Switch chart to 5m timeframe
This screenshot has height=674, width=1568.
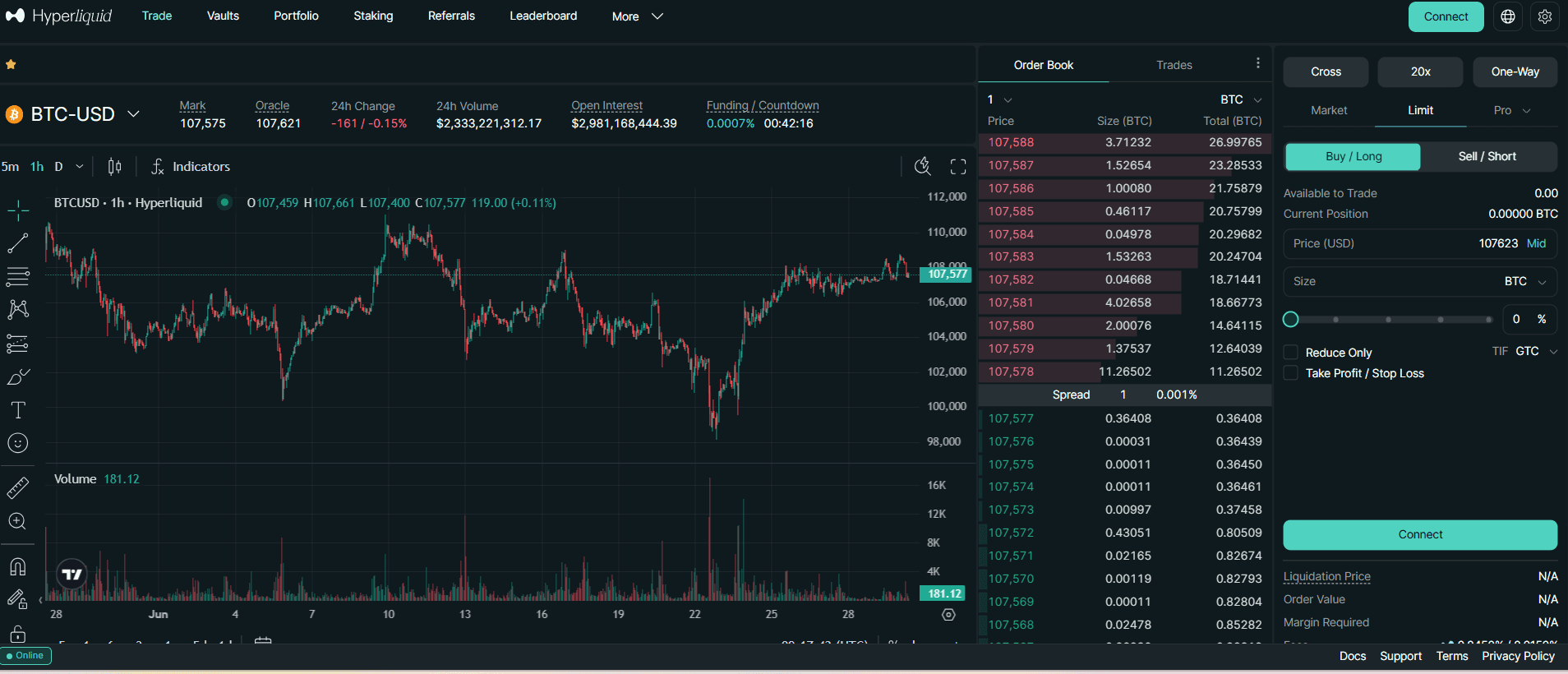pos(10,167)
